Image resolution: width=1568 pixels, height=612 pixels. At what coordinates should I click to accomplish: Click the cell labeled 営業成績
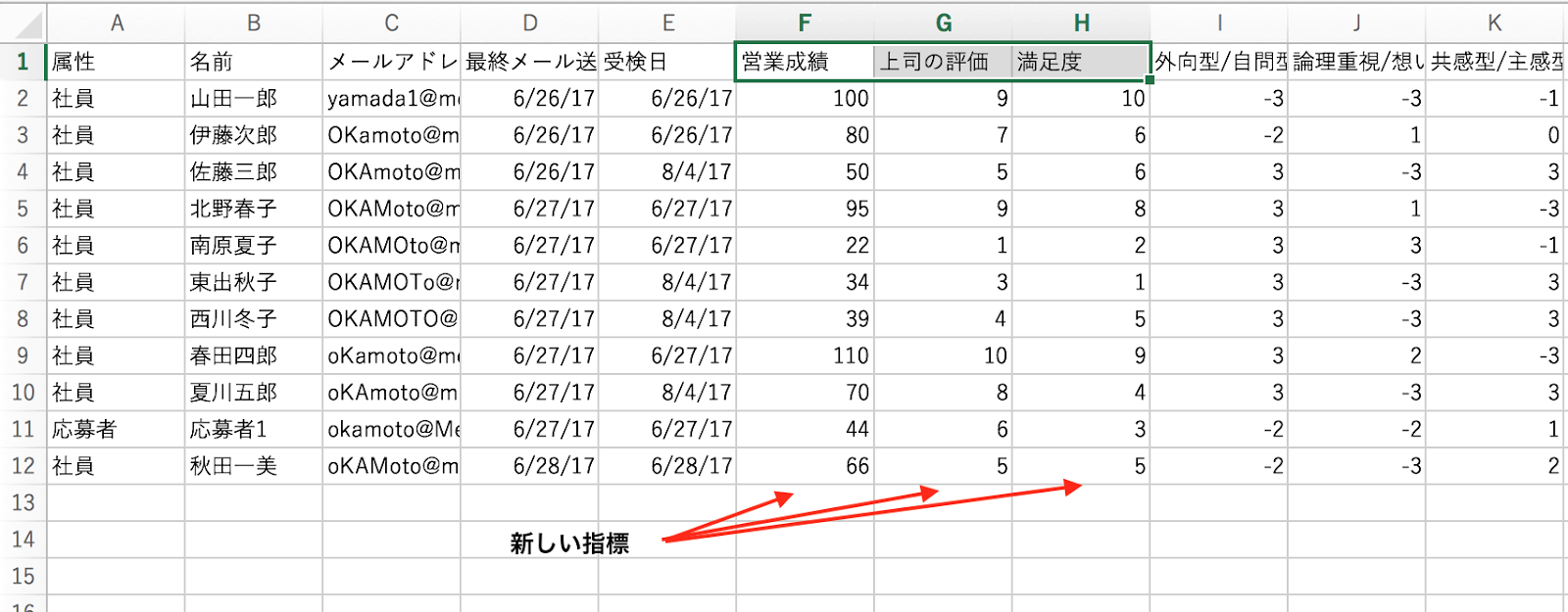(805, 62)
